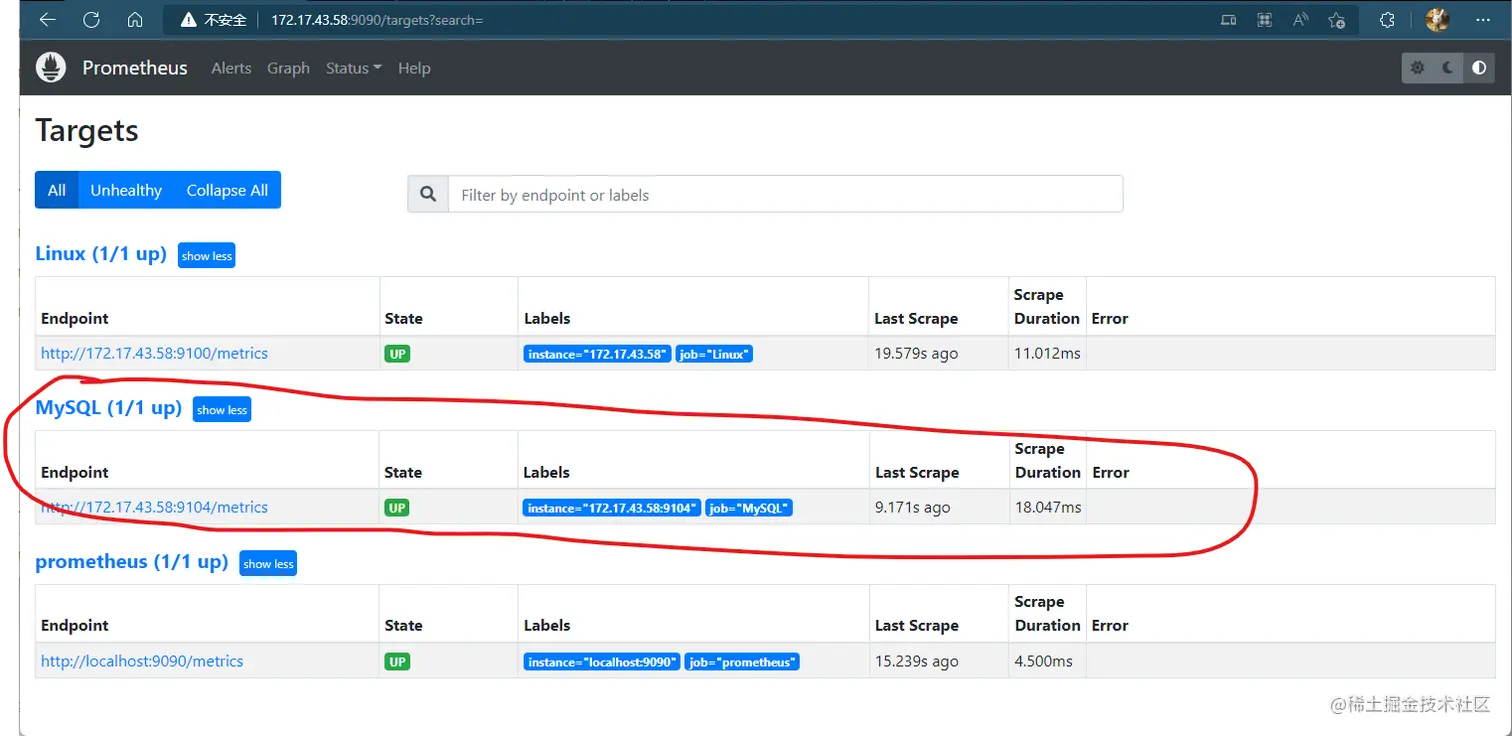Switch to dark theme with moon icon

pyautogui.click(x=1448, y=68)
